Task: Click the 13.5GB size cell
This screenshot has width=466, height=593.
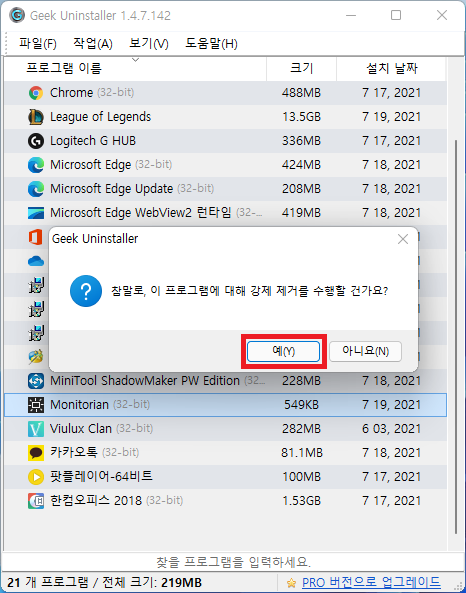Action: click(x=301, y=117)
